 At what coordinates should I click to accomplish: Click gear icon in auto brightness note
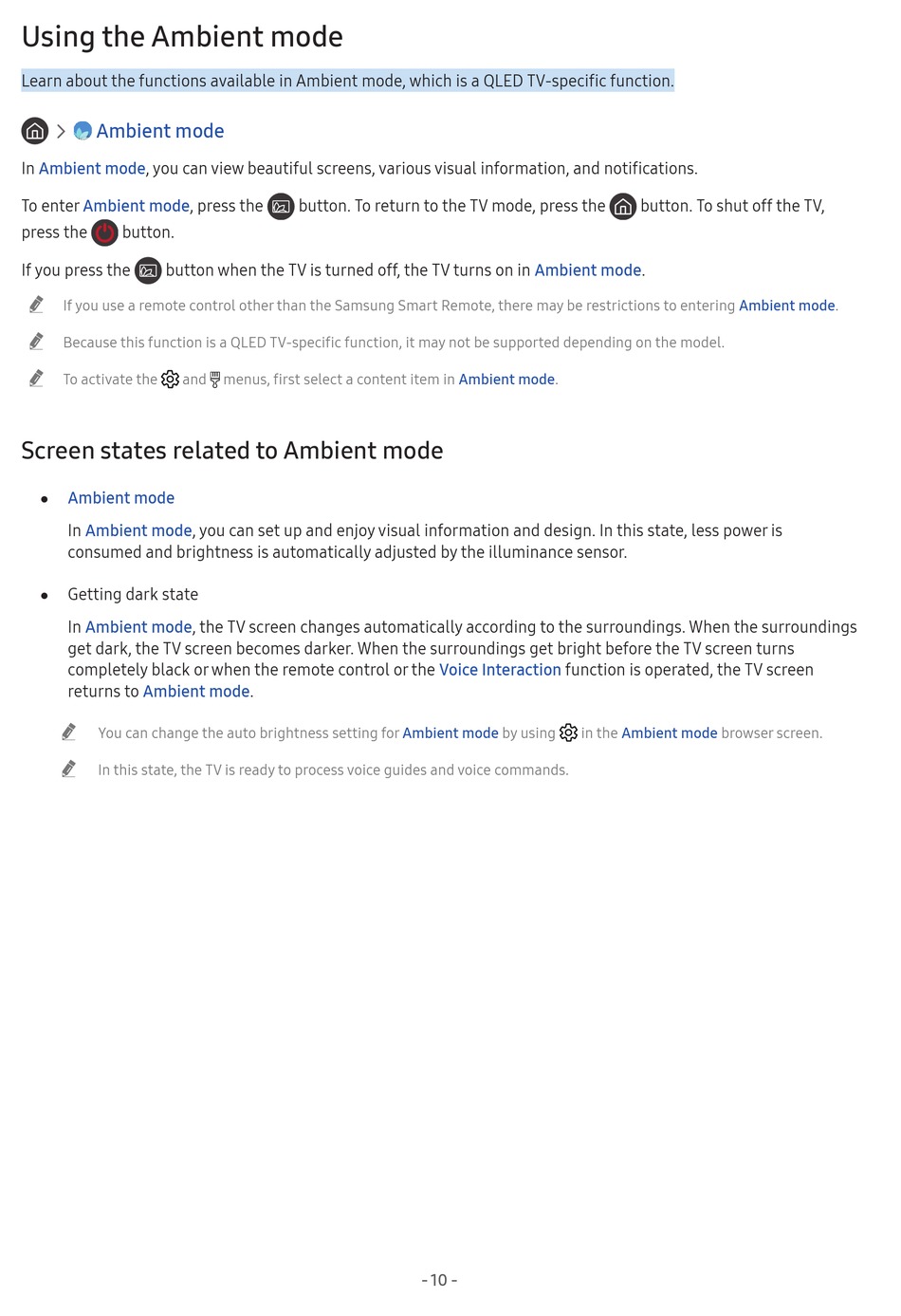(568, 732)
